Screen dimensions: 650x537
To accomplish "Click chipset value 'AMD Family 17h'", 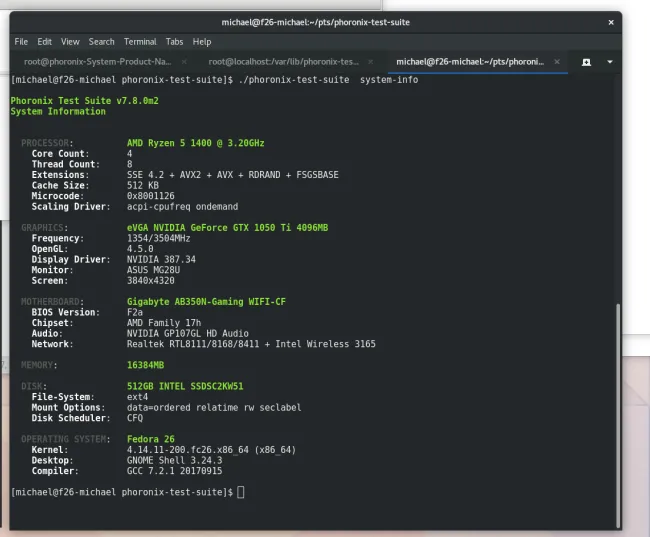I will tap(164, 323).
